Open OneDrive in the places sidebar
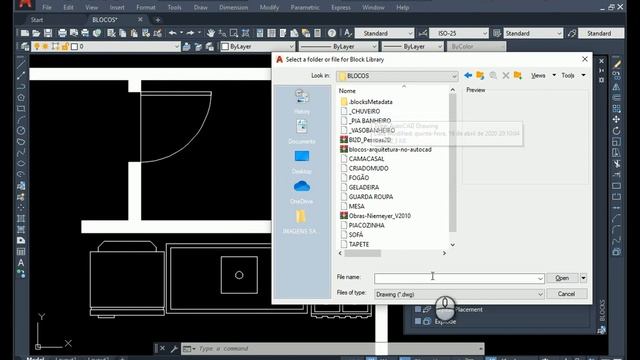Image resolution: width=640 pixels, height=360 pixels. tap(302, 192)
